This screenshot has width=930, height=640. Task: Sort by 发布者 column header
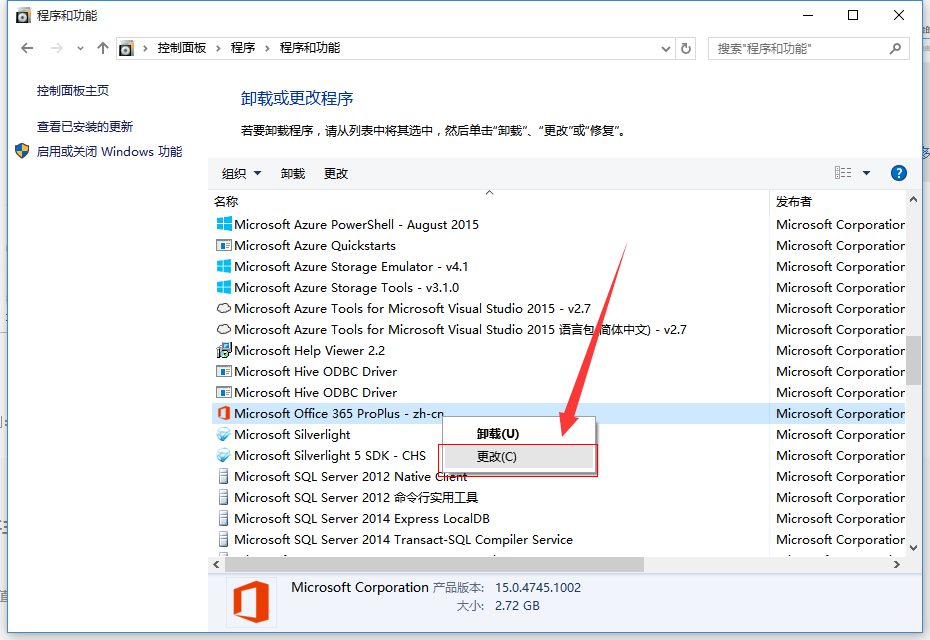click(794, 202)
